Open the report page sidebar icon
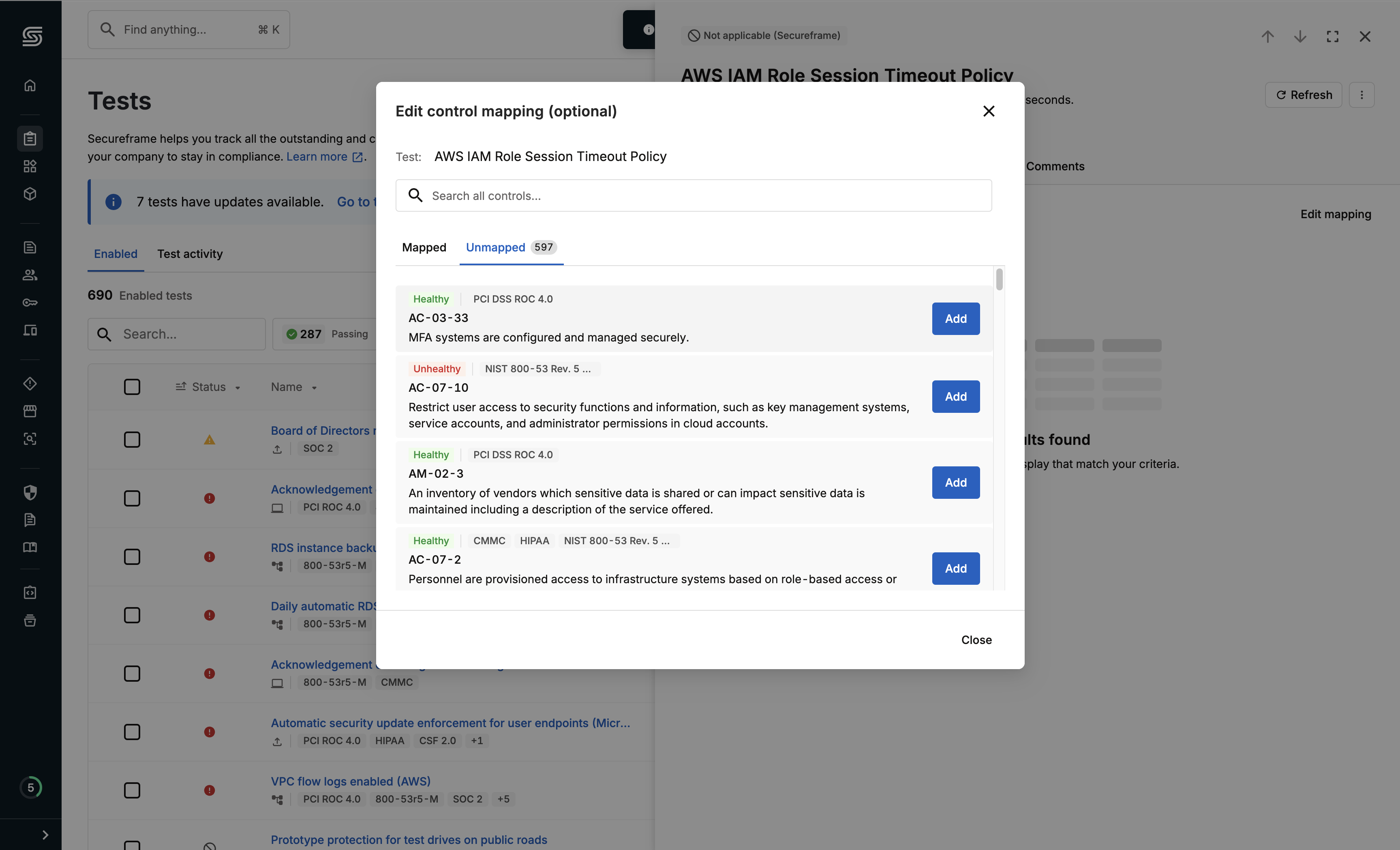 pyautogui.click(x=30, y=519)
